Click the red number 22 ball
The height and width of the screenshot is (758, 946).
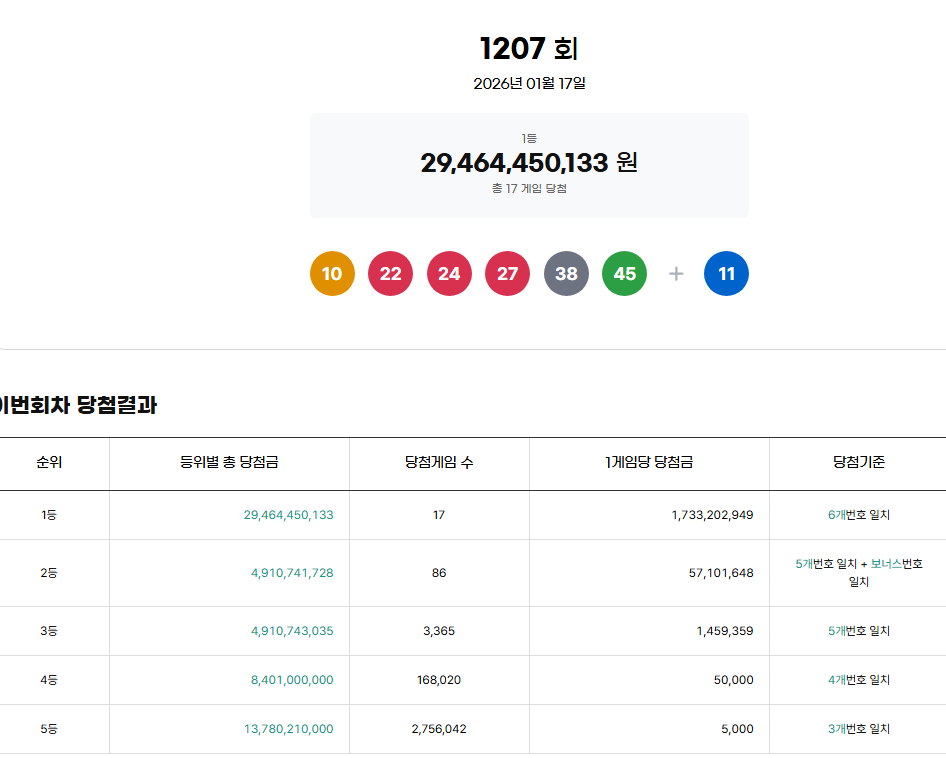(x=390, y=274)
